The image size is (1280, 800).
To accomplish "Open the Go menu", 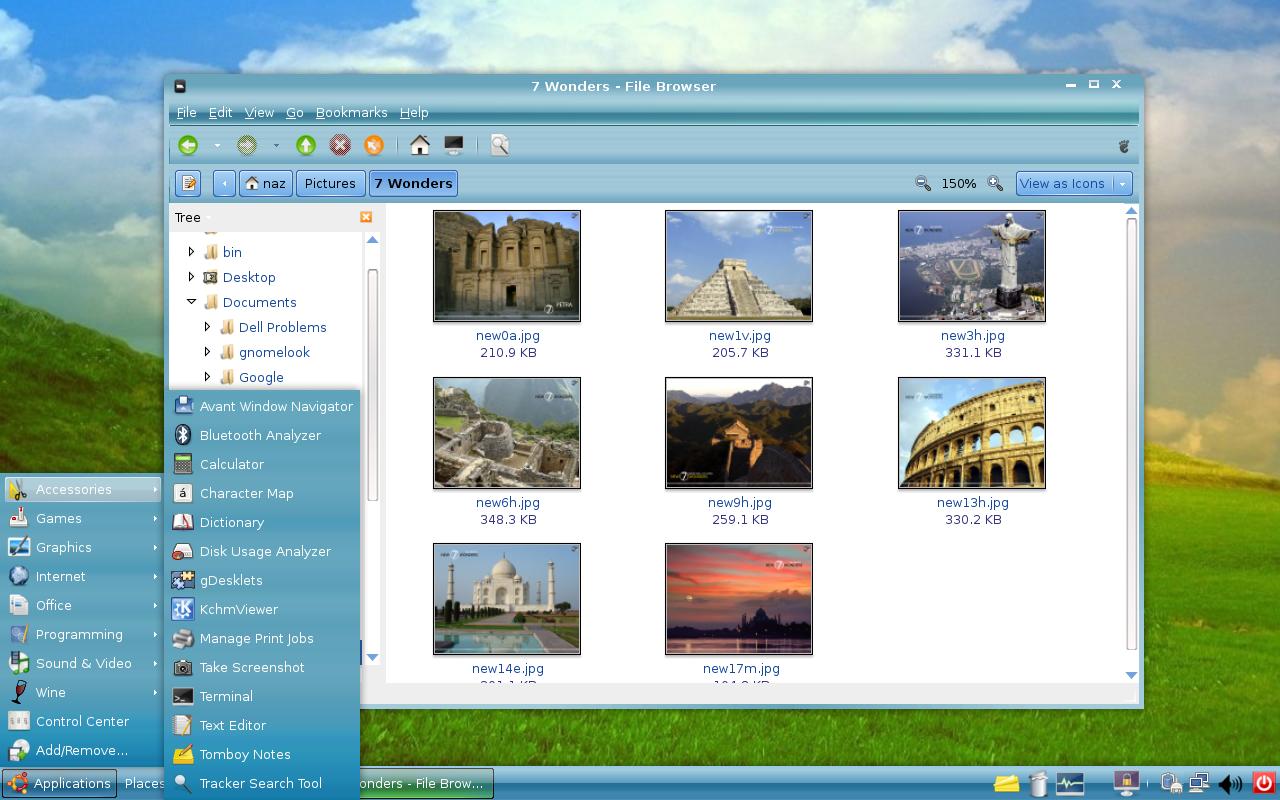I will click(294, 113).
